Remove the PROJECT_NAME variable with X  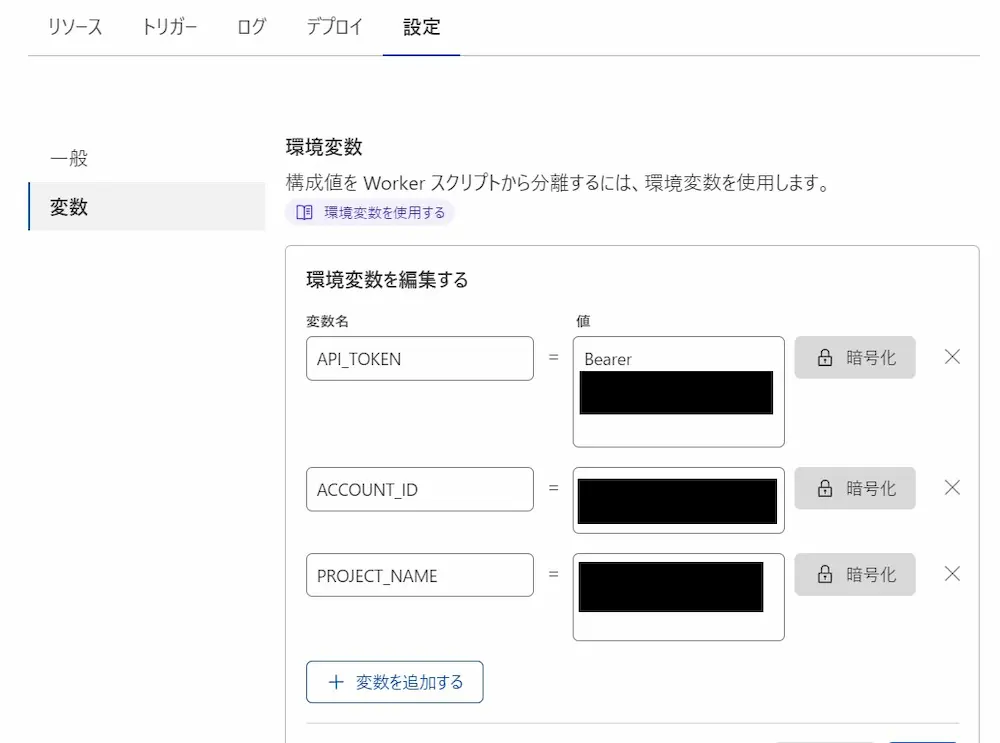(952, 574)
